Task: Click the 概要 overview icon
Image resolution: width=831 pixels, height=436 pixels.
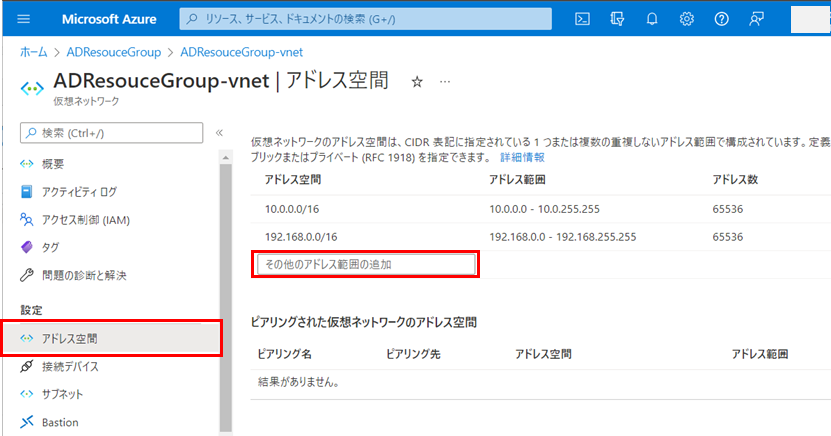Action: coord(26,164)
